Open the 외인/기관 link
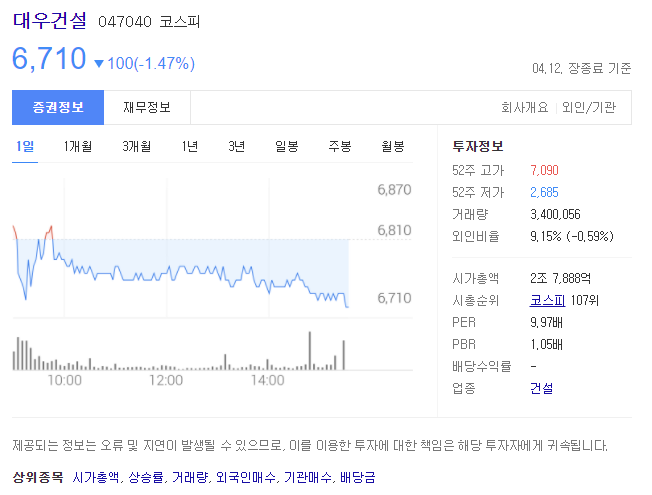Image resolution: width=652 pixels, height=495 pixels. tap(588, 108)
